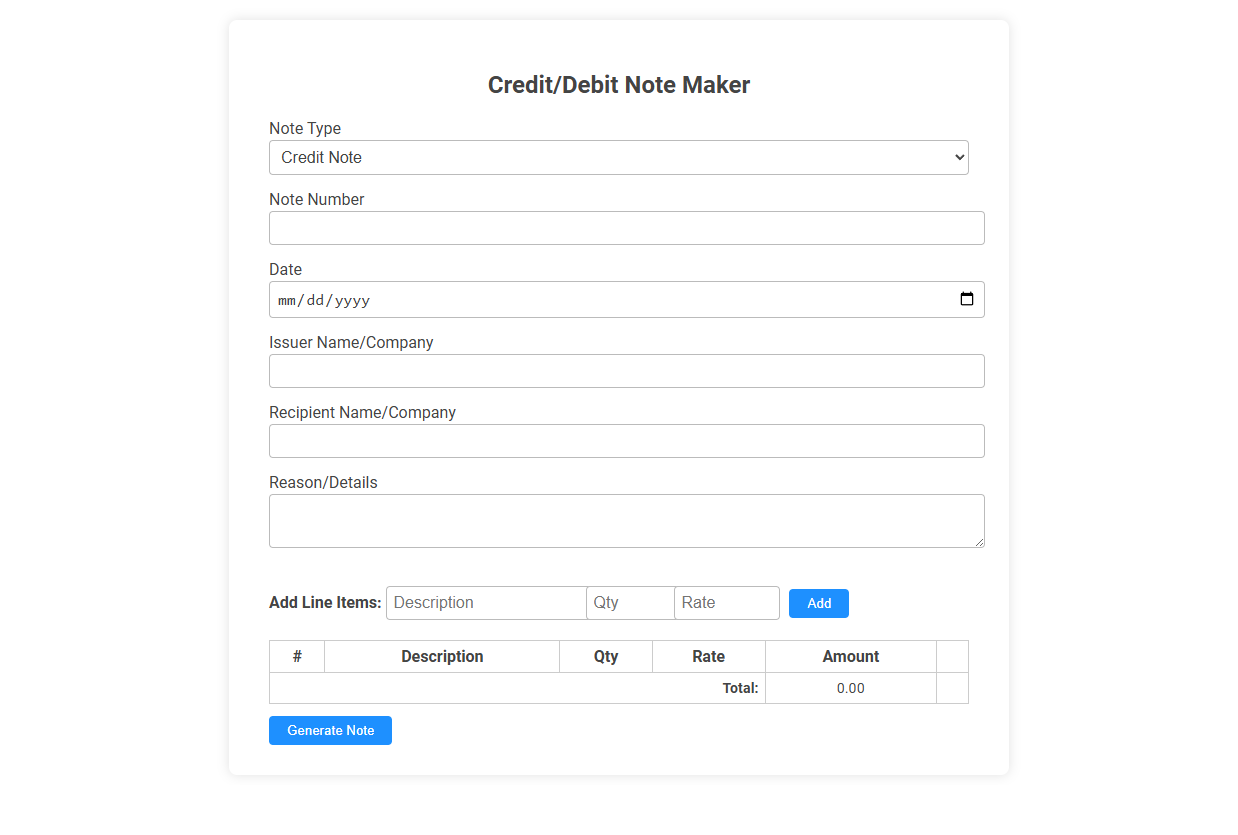This screenshot has width=1238, height=835.
Task: Click the Generate Note button
Action: (x=330, y=730)
